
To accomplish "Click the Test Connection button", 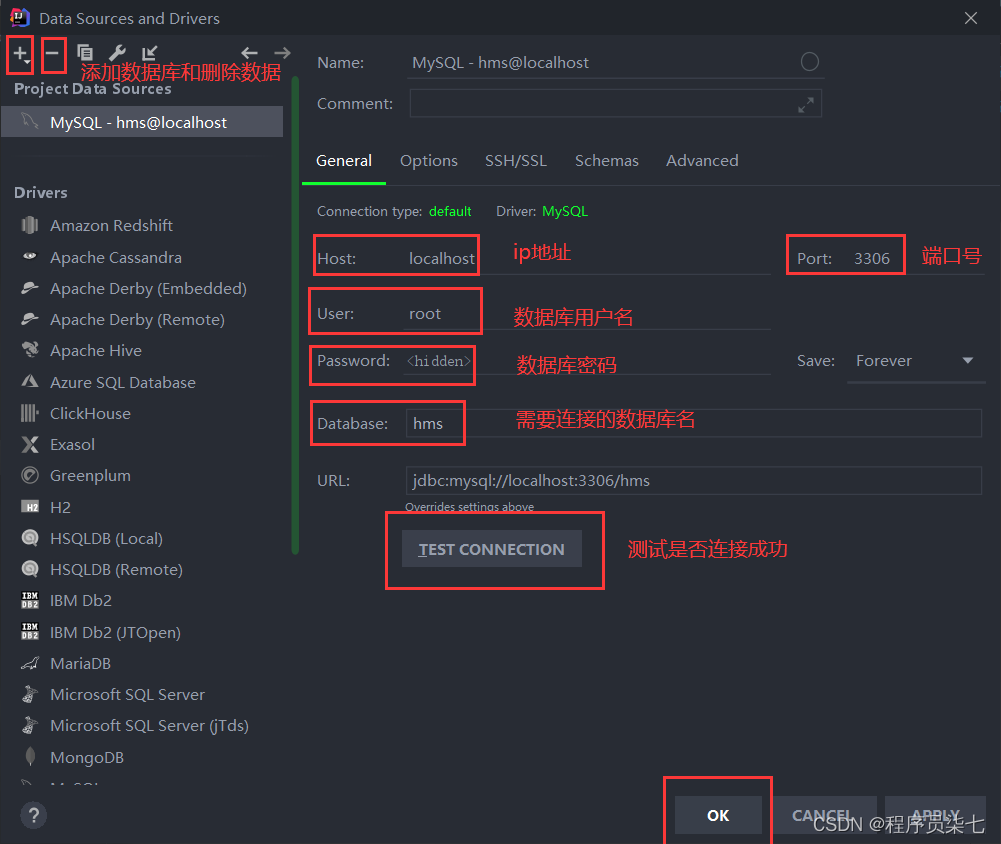I will tap(492, 549).
